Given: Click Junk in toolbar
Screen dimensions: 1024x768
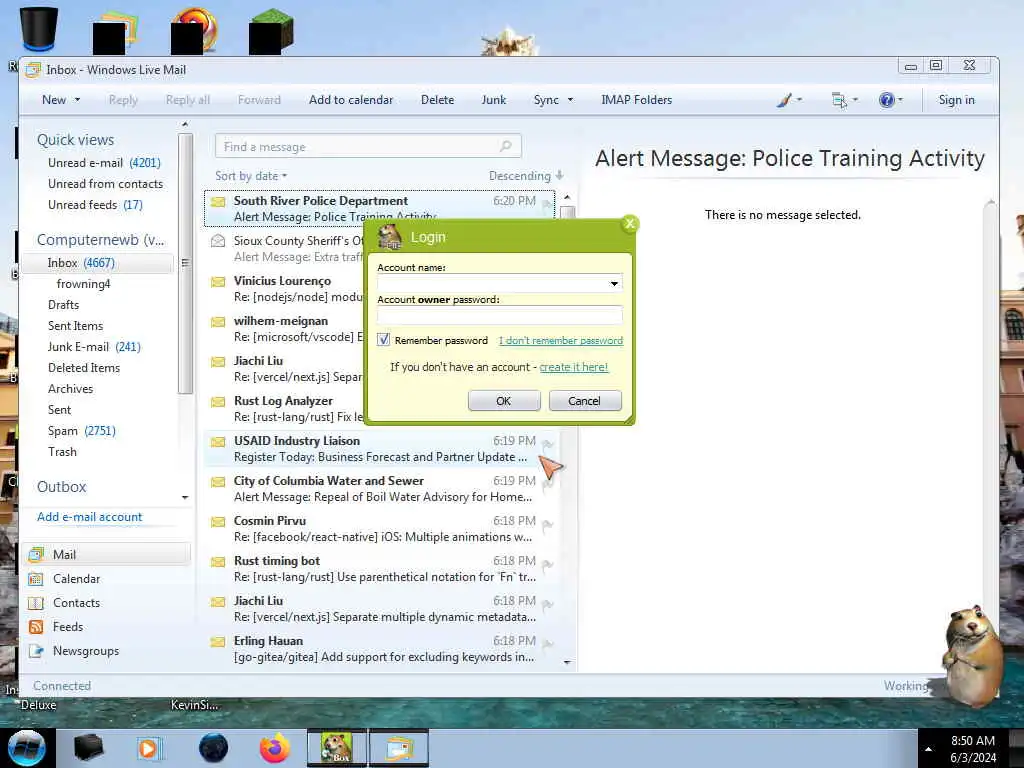Looking at the screenshot, I should (x=494, y=100).
